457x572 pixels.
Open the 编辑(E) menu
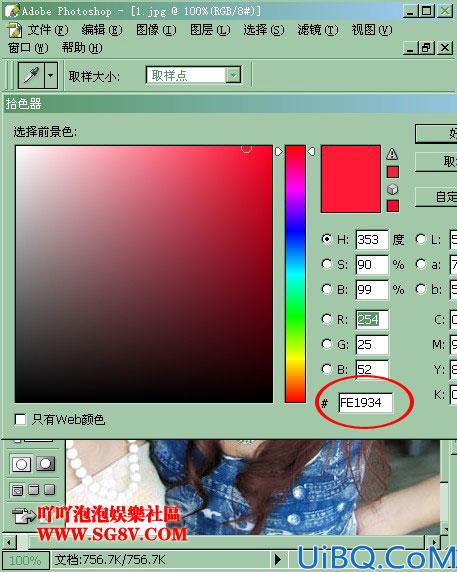point(102,30)
